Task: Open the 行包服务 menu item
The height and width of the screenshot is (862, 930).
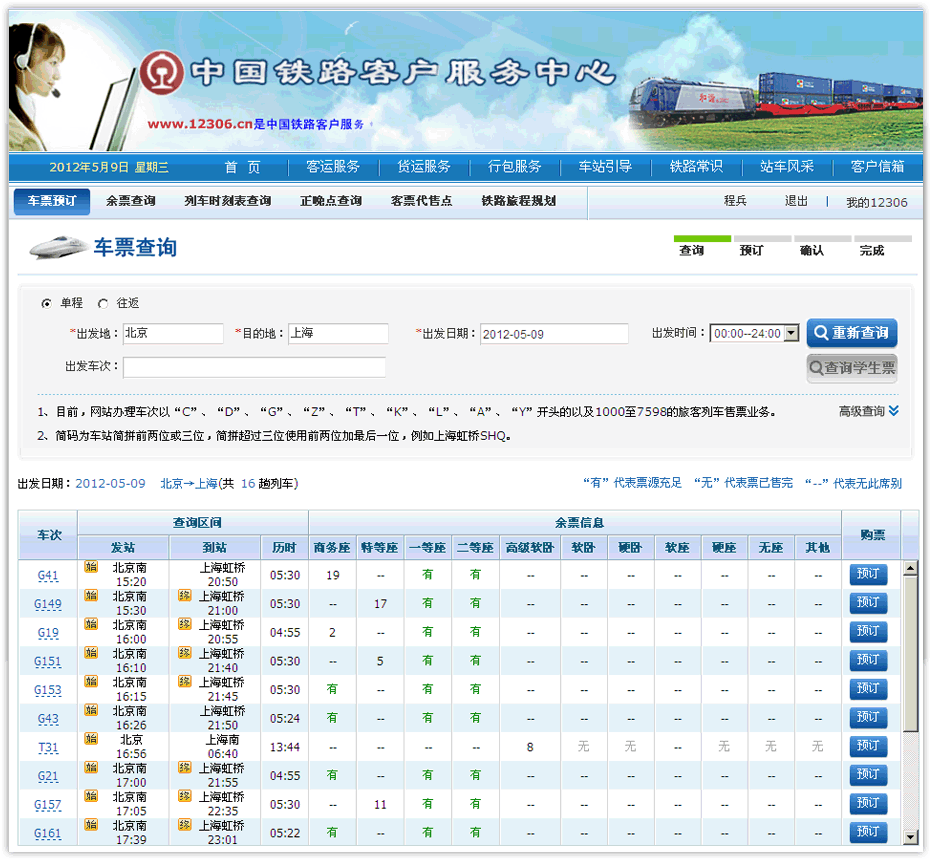Action: click(x=514, y=167)
